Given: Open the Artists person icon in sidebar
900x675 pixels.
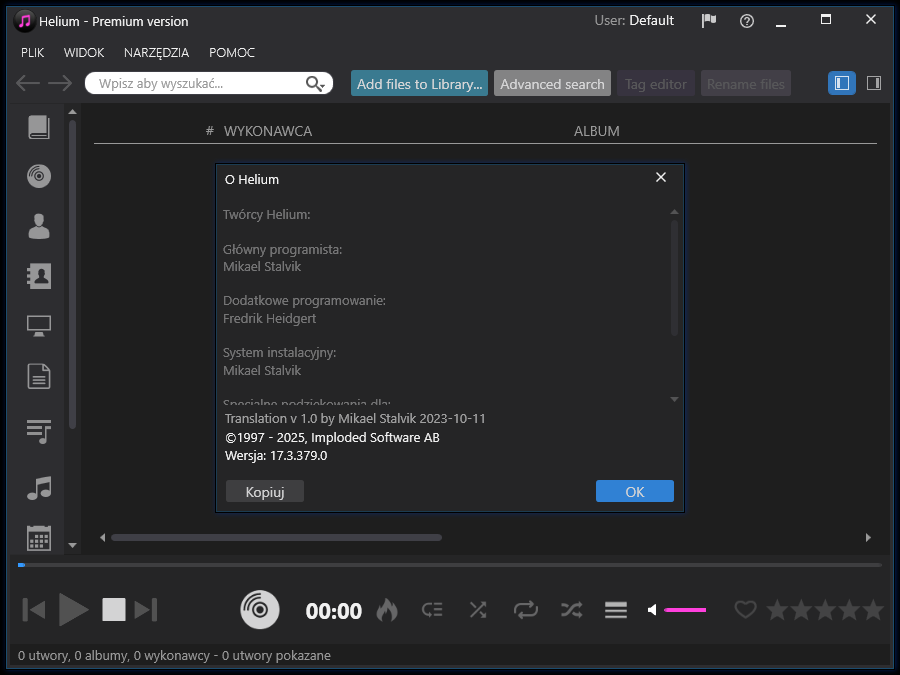Looking at the screenshot, I should pyautogui.click(x=39, y=226).
